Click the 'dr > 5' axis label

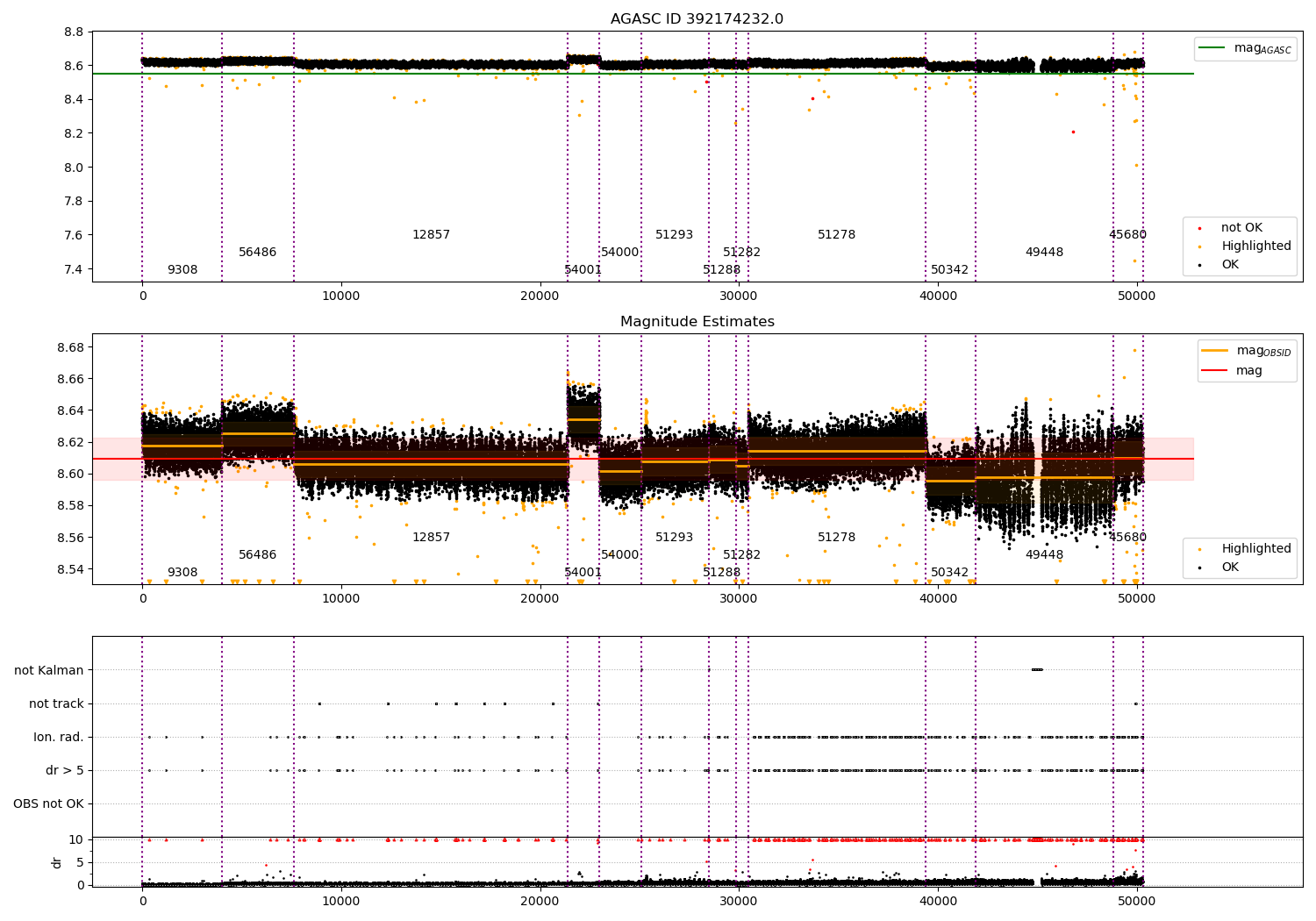click(x=65, y=770)
